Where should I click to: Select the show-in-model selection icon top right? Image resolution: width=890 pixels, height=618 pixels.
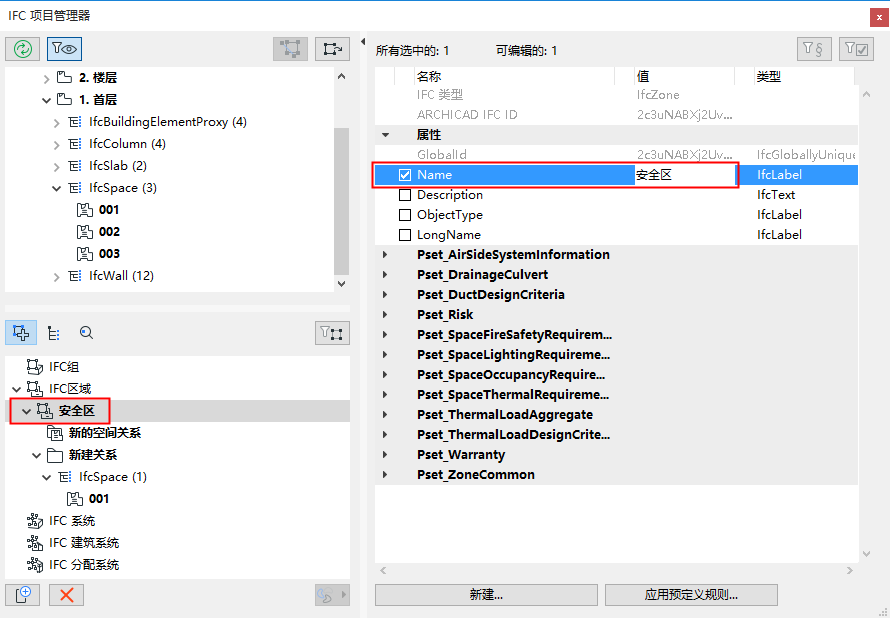point(333,48)
